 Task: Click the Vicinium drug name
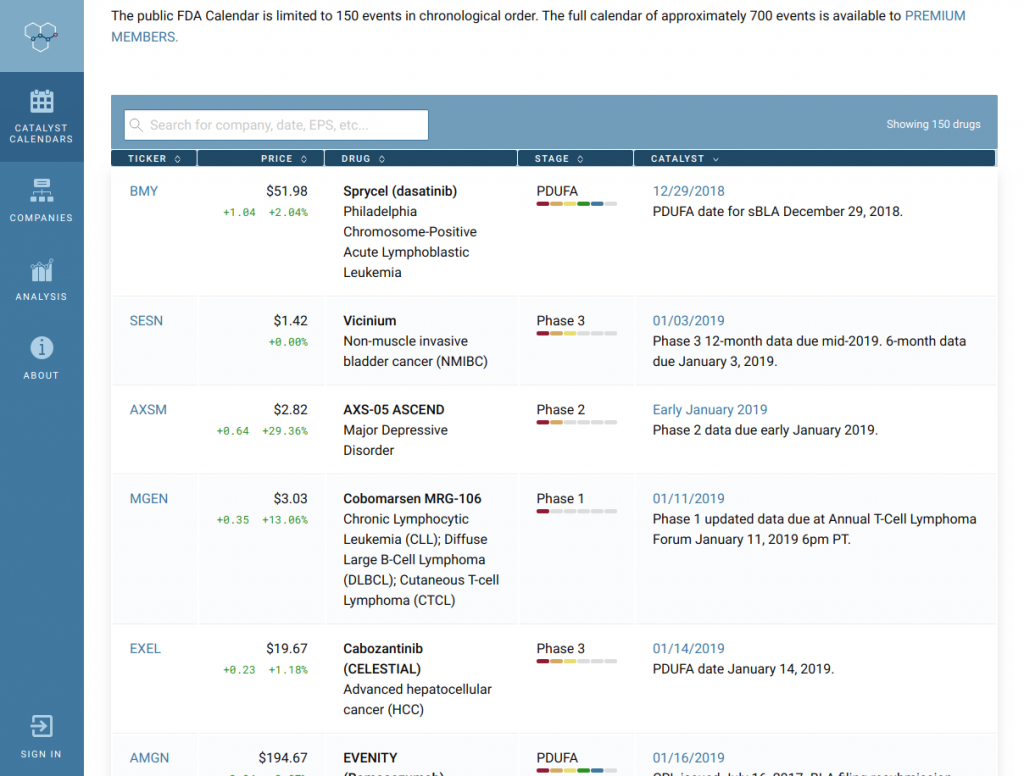point(370,321)
